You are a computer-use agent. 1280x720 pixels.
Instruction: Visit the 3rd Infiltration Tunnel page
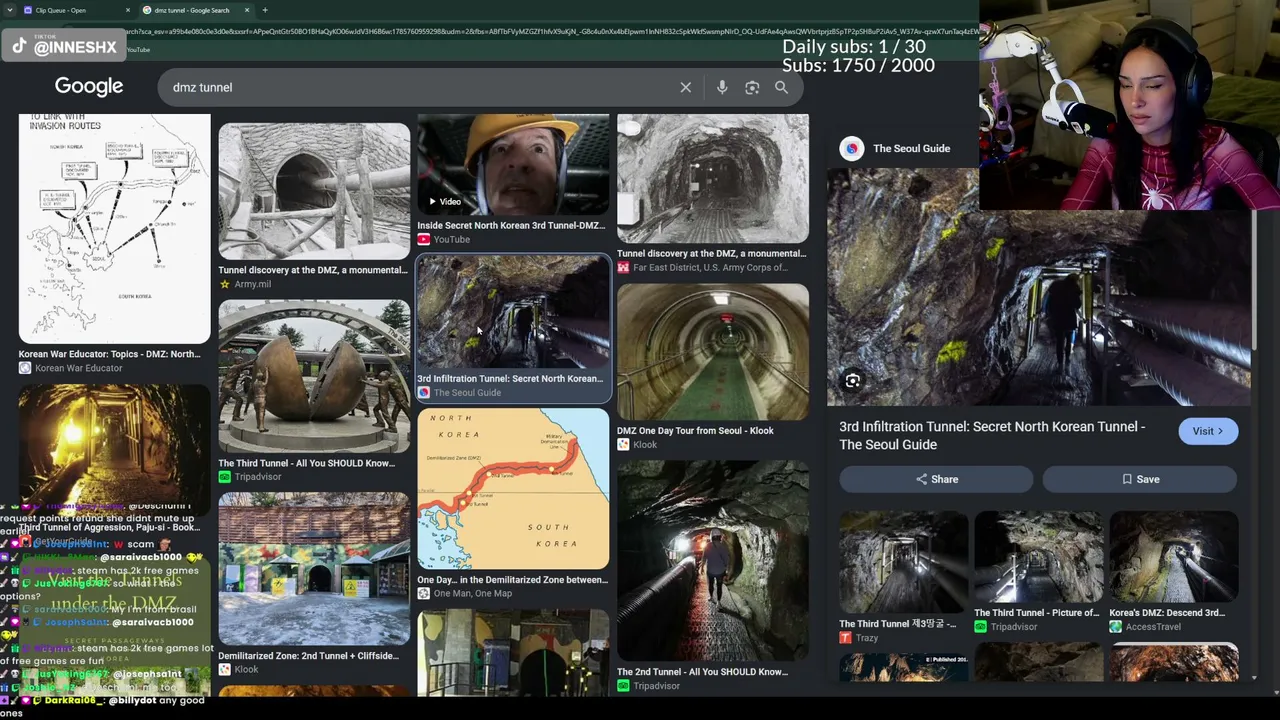[1208, 431]
